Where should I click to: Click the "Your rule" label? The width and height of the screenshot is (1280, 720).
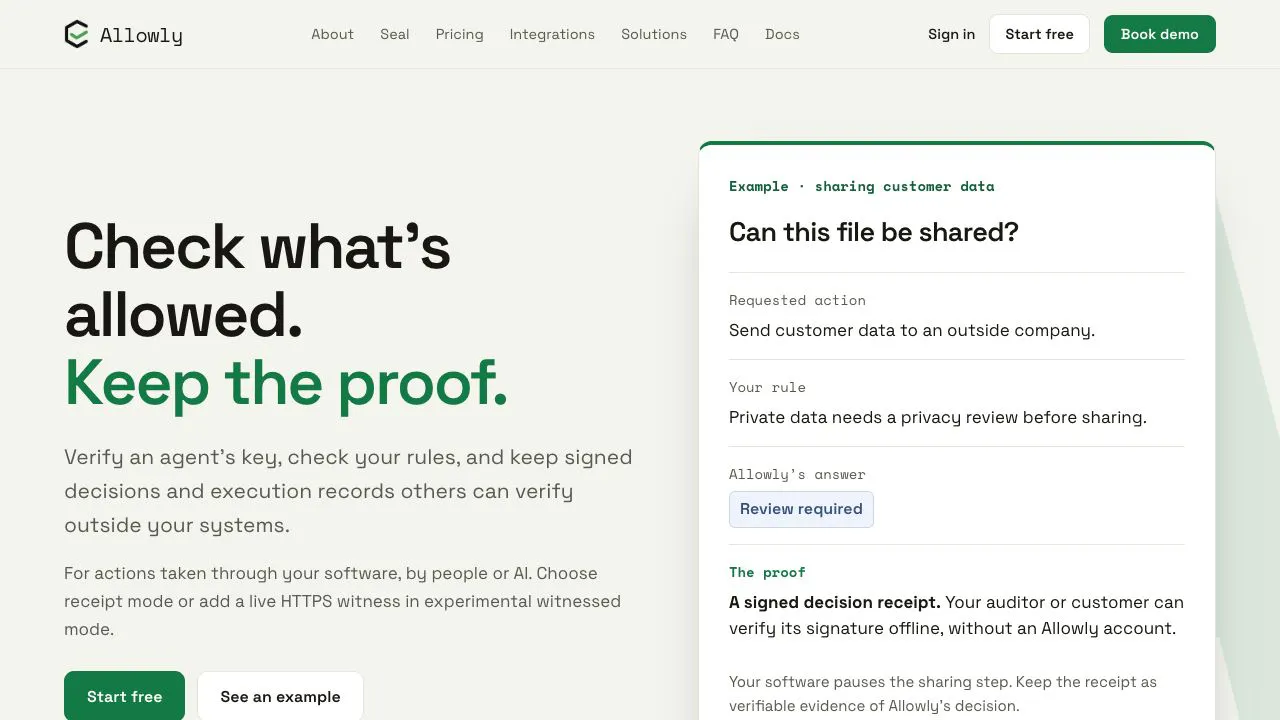(x=767, y=387)
